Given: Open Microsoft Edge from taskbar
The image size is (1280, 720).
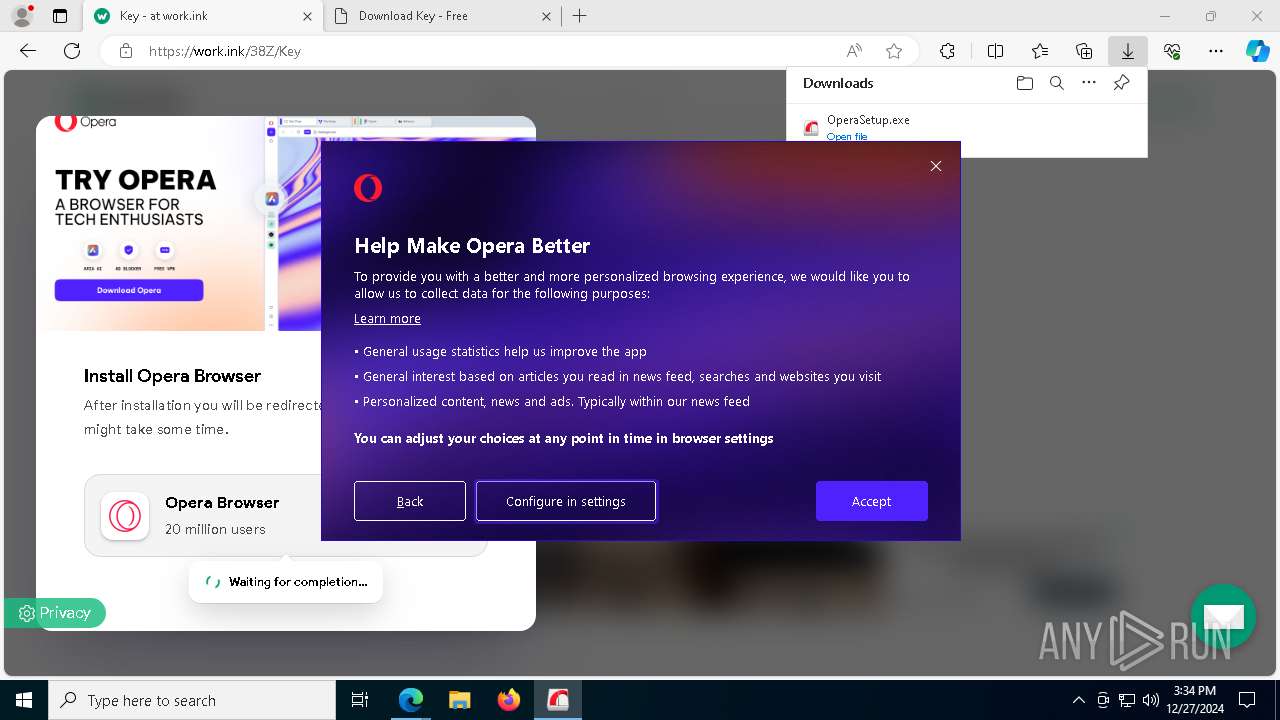Looking at the screenshot, I should pyautogui.click(x=411, y=700).
